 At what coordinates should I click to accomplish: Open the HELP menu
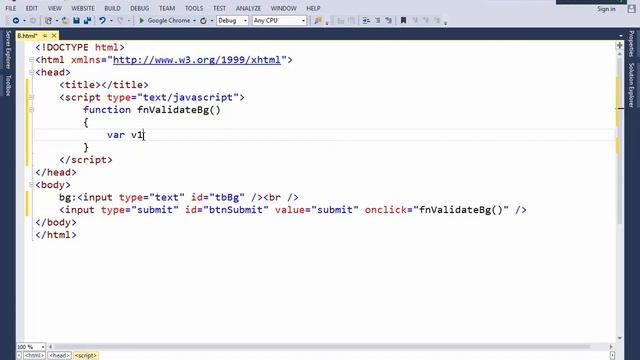click(313, 8)
